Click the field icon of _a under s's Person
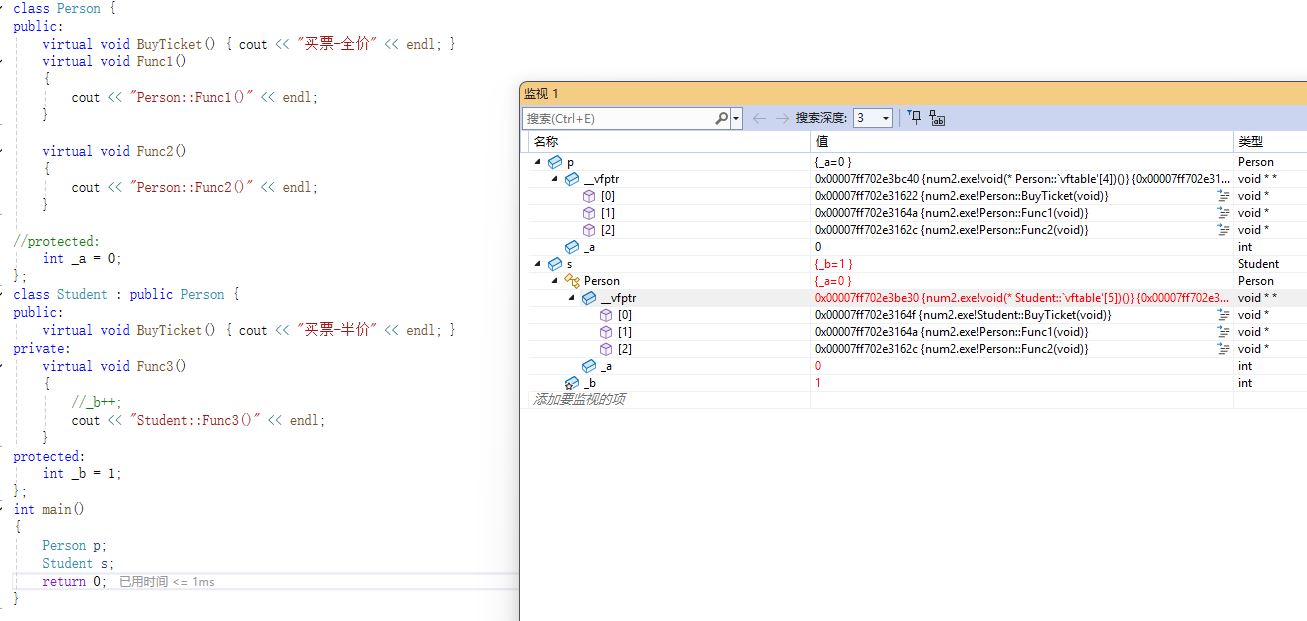 click(x=589, y=366)
